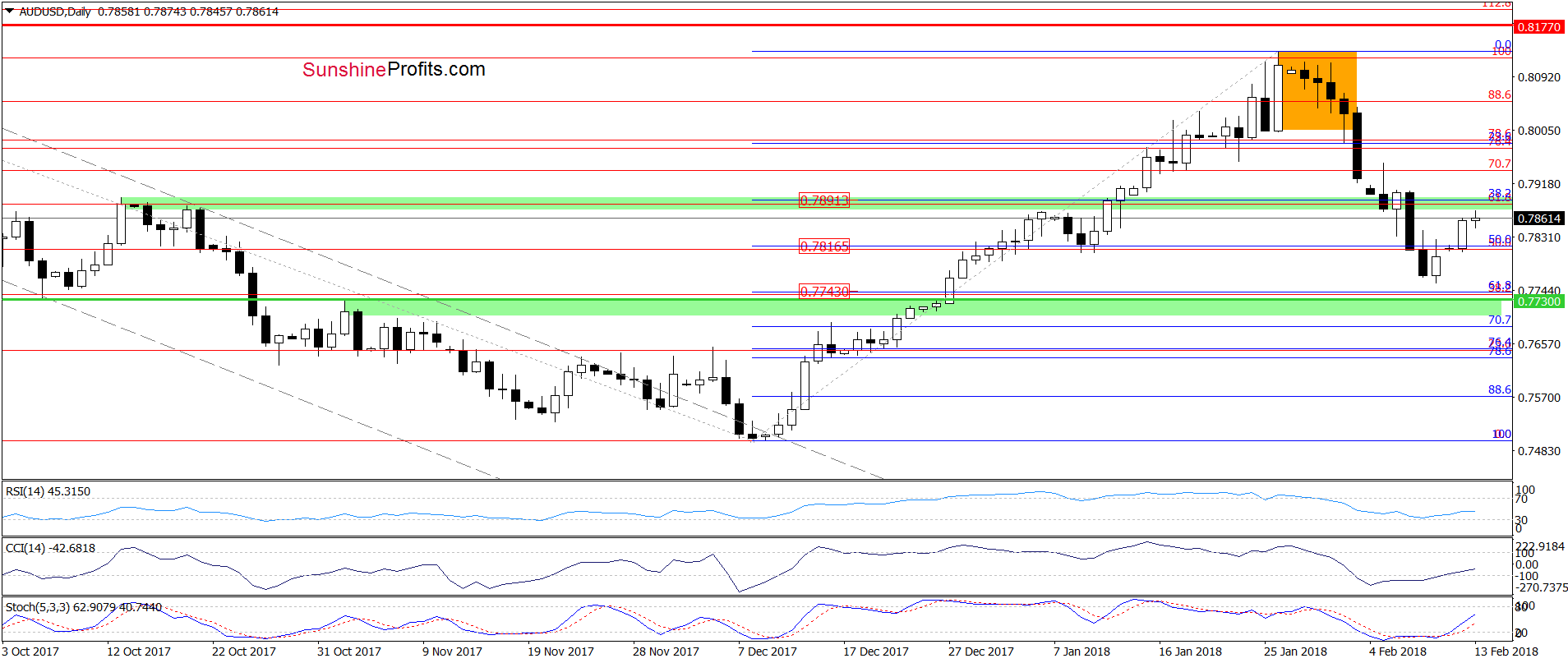Click the 0.78310 price axis value
The height and width of the screenshot is (663, 1568).
[1538, 237]
